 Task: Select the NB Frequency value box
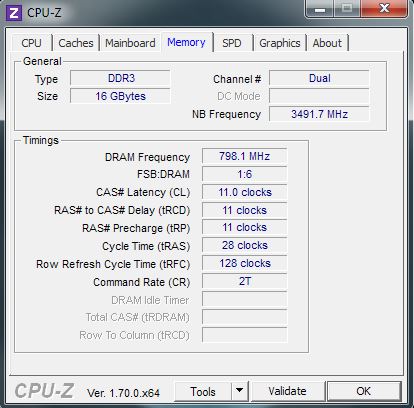point(319,114)
